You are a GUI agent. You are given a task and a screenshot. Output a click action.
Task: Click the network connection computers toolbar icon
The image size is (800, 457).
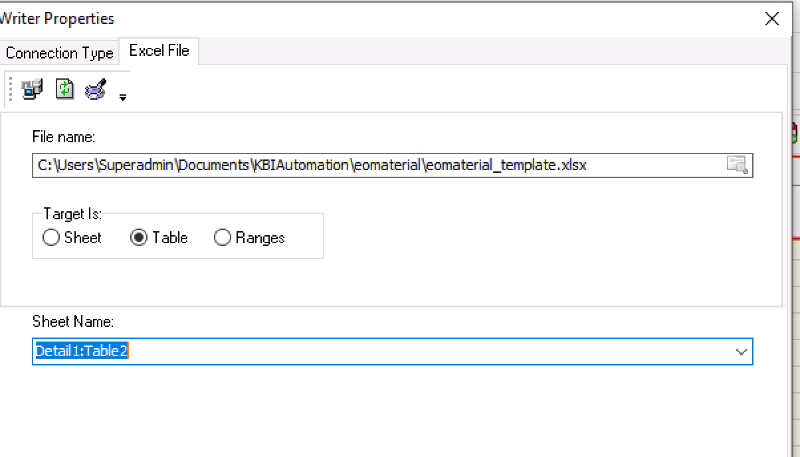coord(32,89)
